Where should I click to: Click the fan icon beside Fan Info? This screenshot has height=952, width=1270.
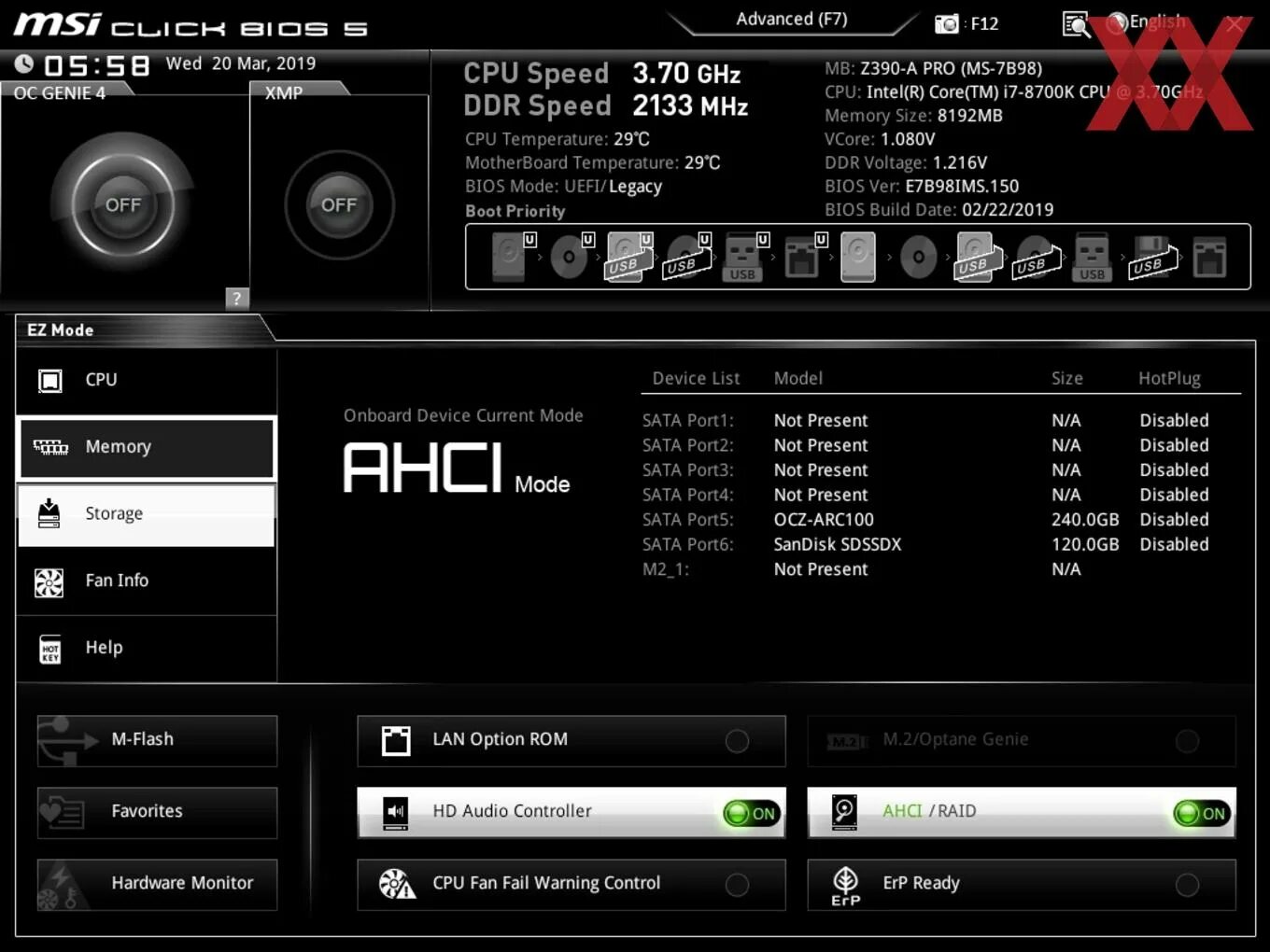49,582
